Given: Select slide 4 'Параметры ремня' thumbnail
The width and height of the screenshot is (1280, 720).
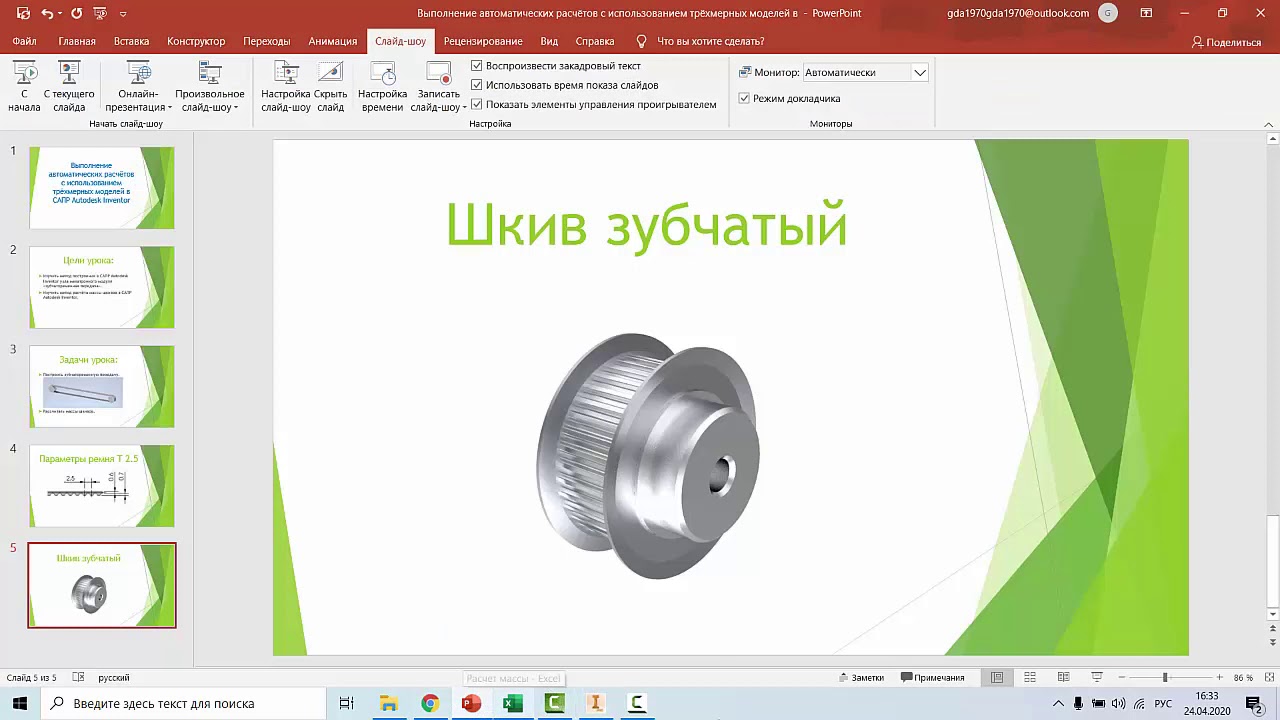Looking at the screenshot, I should point(102,486).
